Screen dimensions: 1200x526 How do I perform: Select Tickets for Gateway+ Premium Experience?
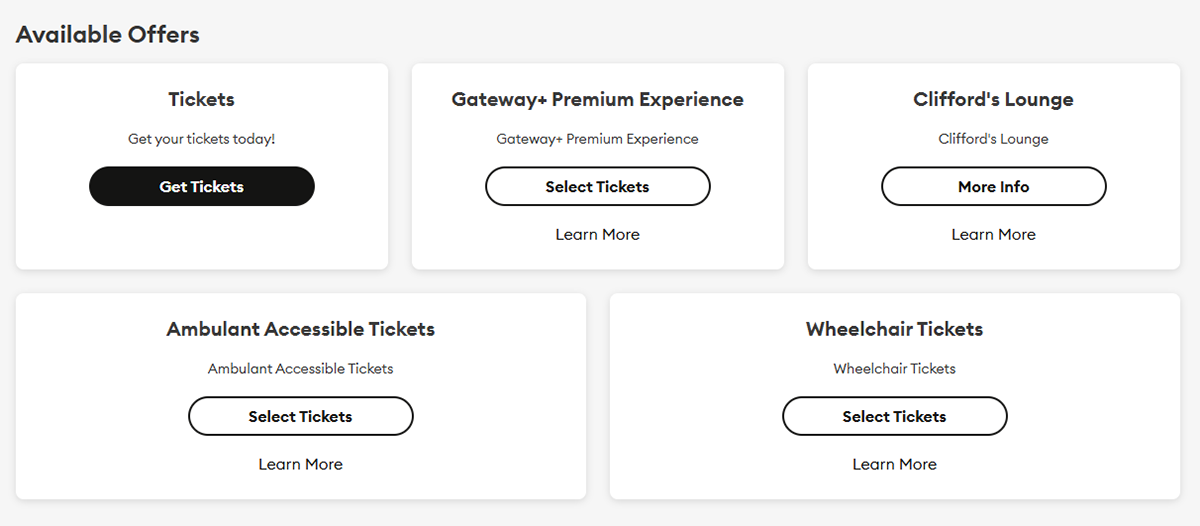click(x=597, y=187)
